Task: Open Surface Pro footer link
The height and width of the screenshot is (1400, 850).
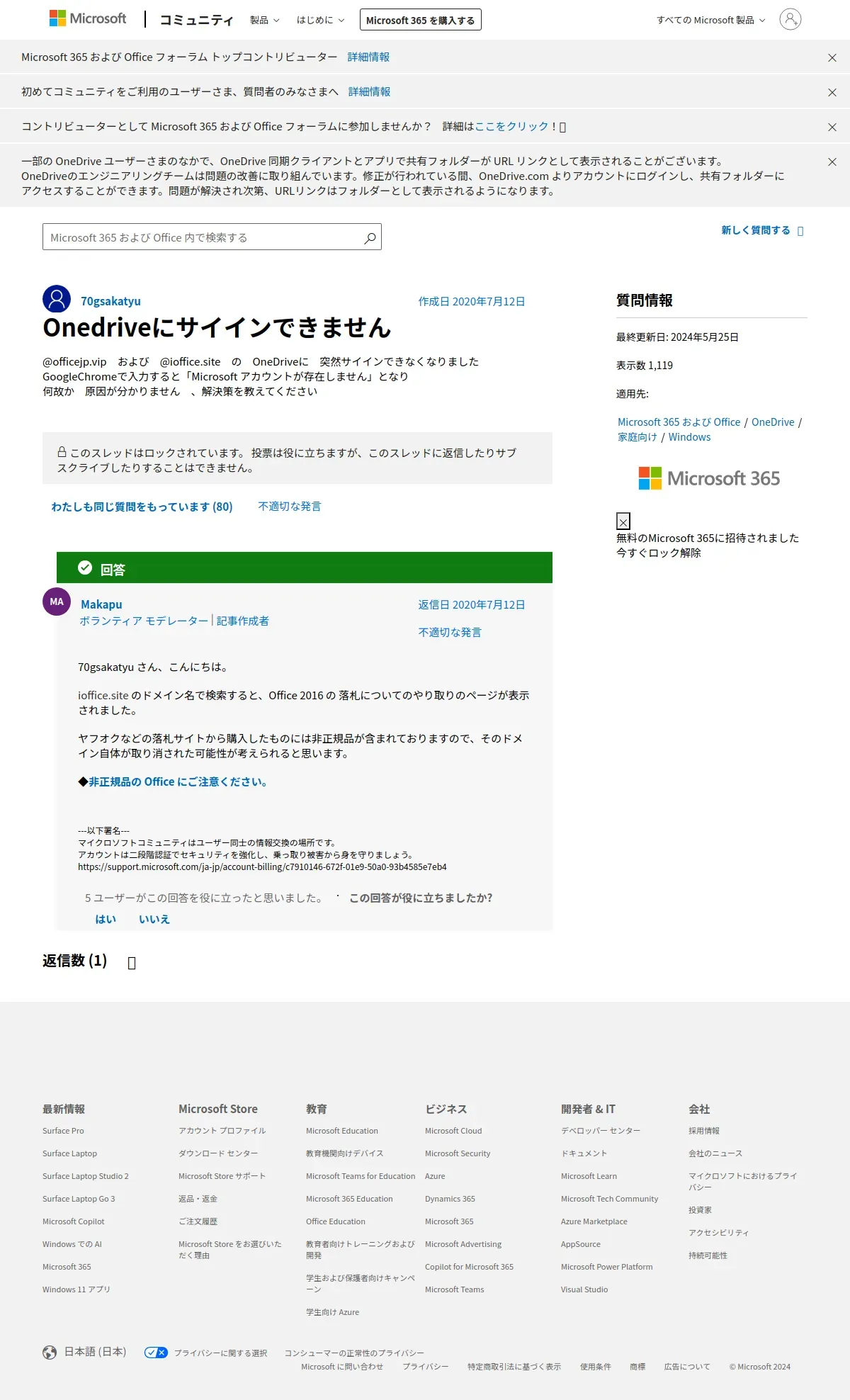Action: point(63,1131)
